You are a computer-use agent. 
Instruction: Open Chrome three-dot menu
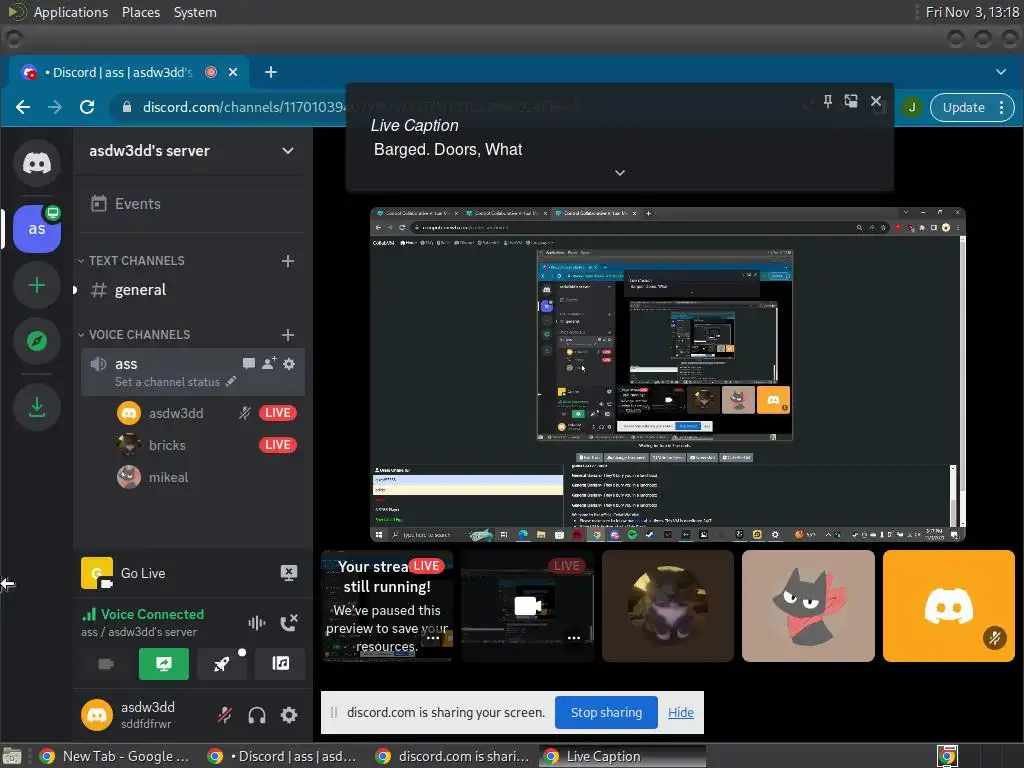[x=1001, y=108]
